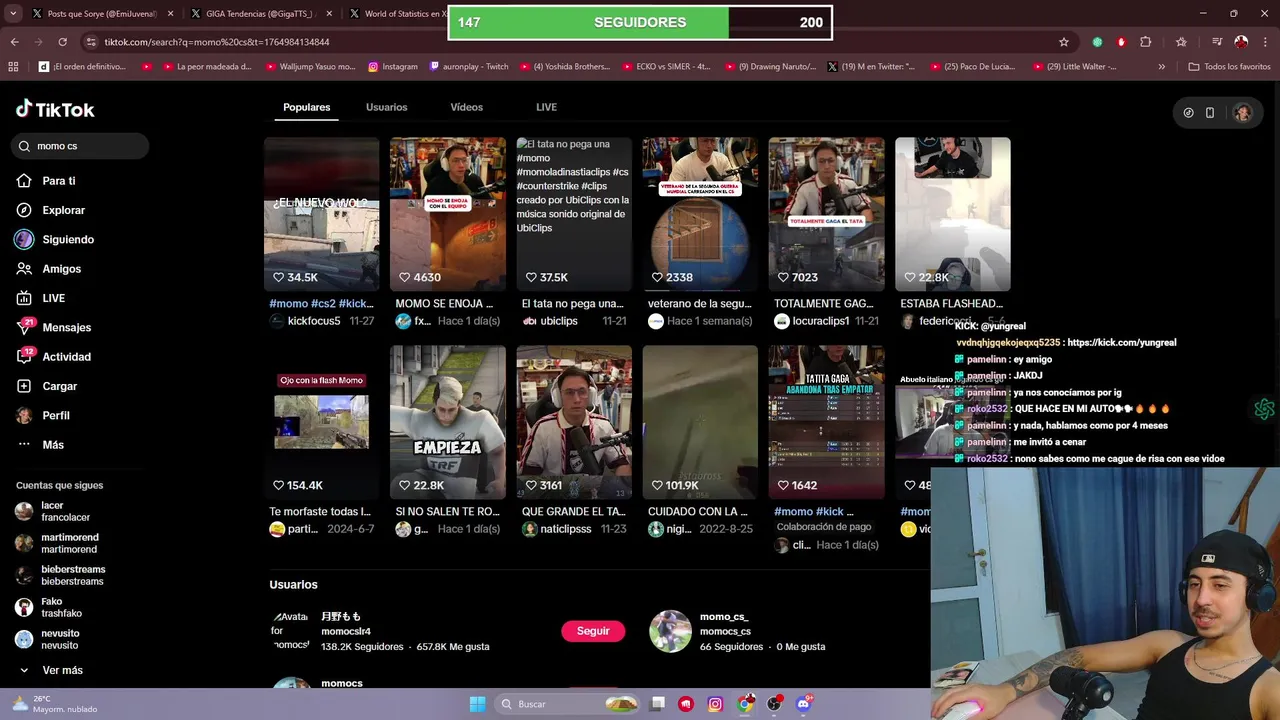Open CUIDADO CON LA video 101.9K likes

[x=700, y=422]
